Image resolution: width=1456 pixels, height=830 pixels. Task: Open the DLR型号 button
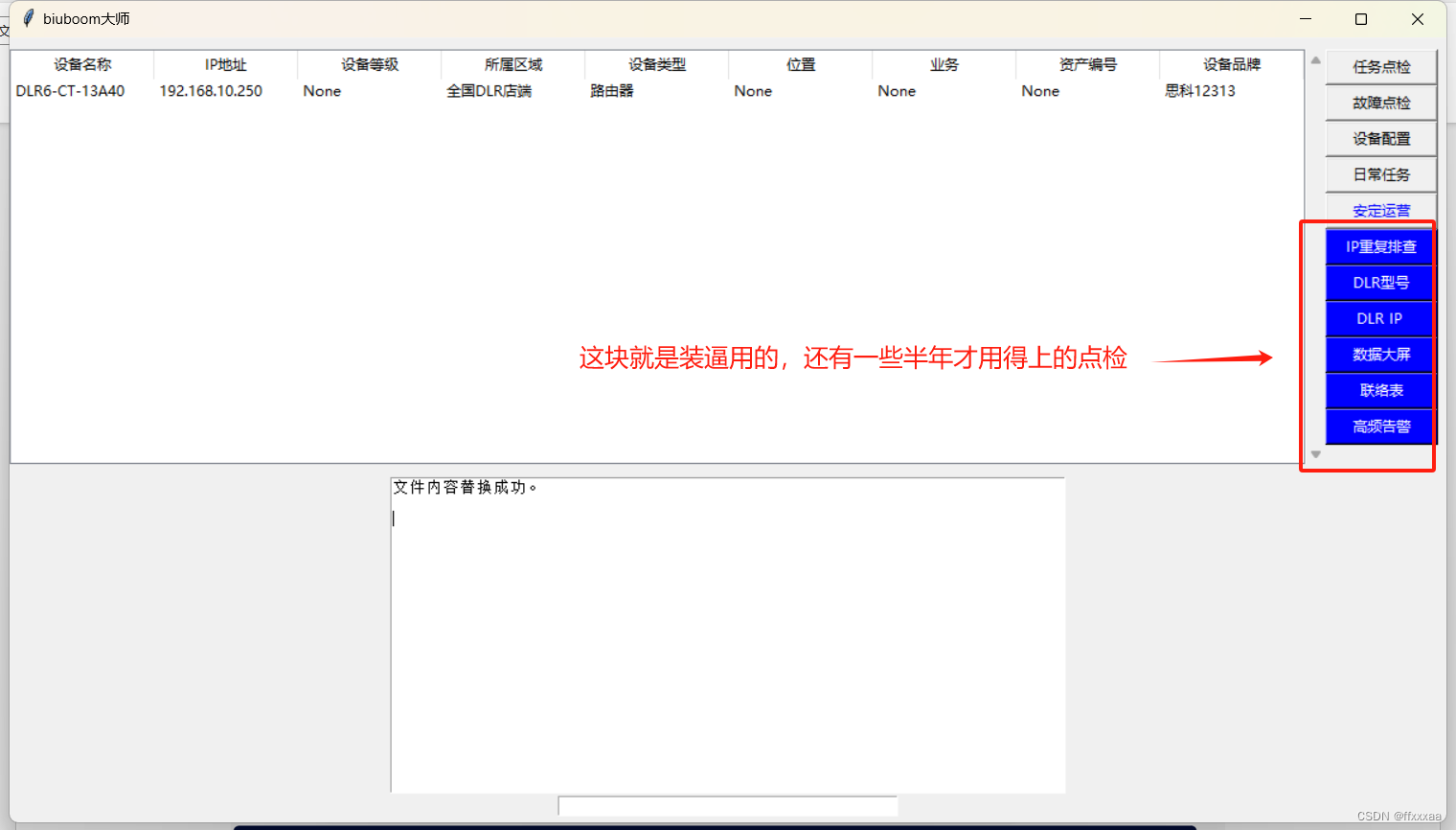coord(1380,283)
